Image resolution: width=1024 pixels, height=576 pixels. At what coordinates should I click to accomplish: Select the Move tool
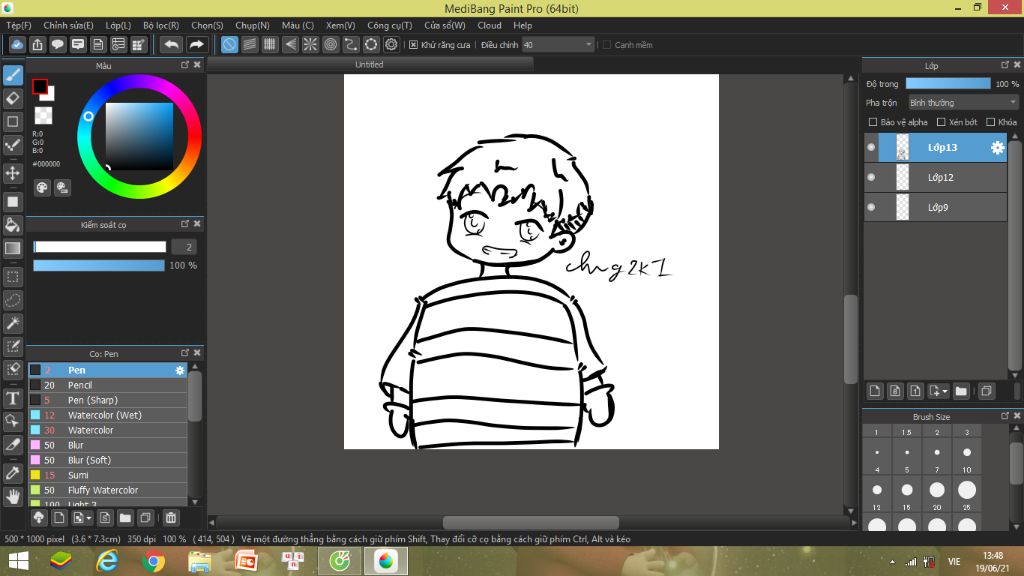pyautogui.click(x=12, y=173)
